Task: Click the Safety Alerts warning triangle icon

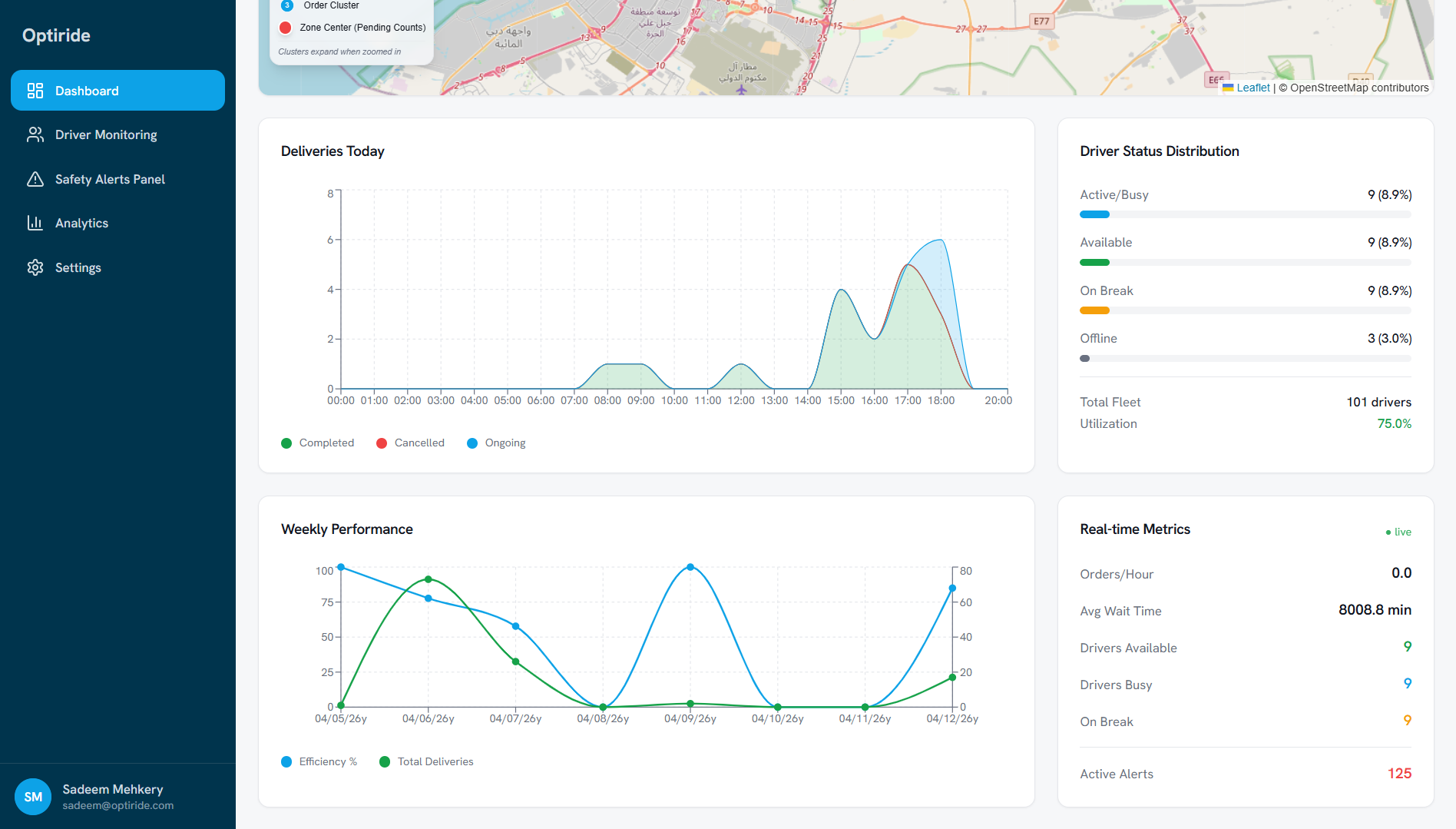Action: [x=35, y=179]
